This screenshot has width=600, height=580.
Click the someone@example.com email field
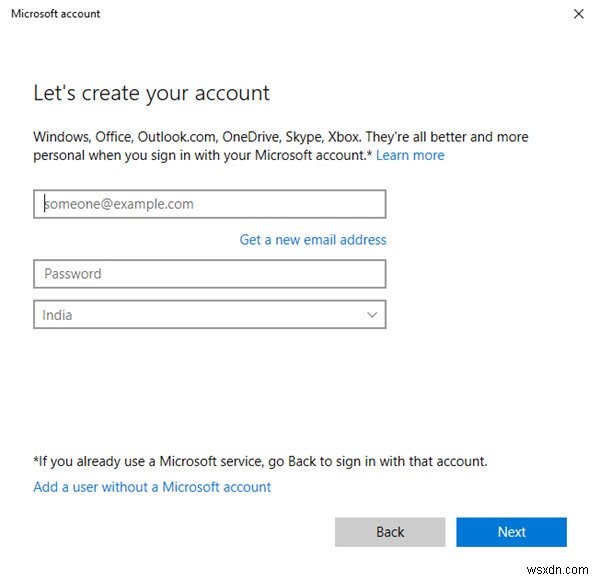pyautogui.click(x=209, y=204)
